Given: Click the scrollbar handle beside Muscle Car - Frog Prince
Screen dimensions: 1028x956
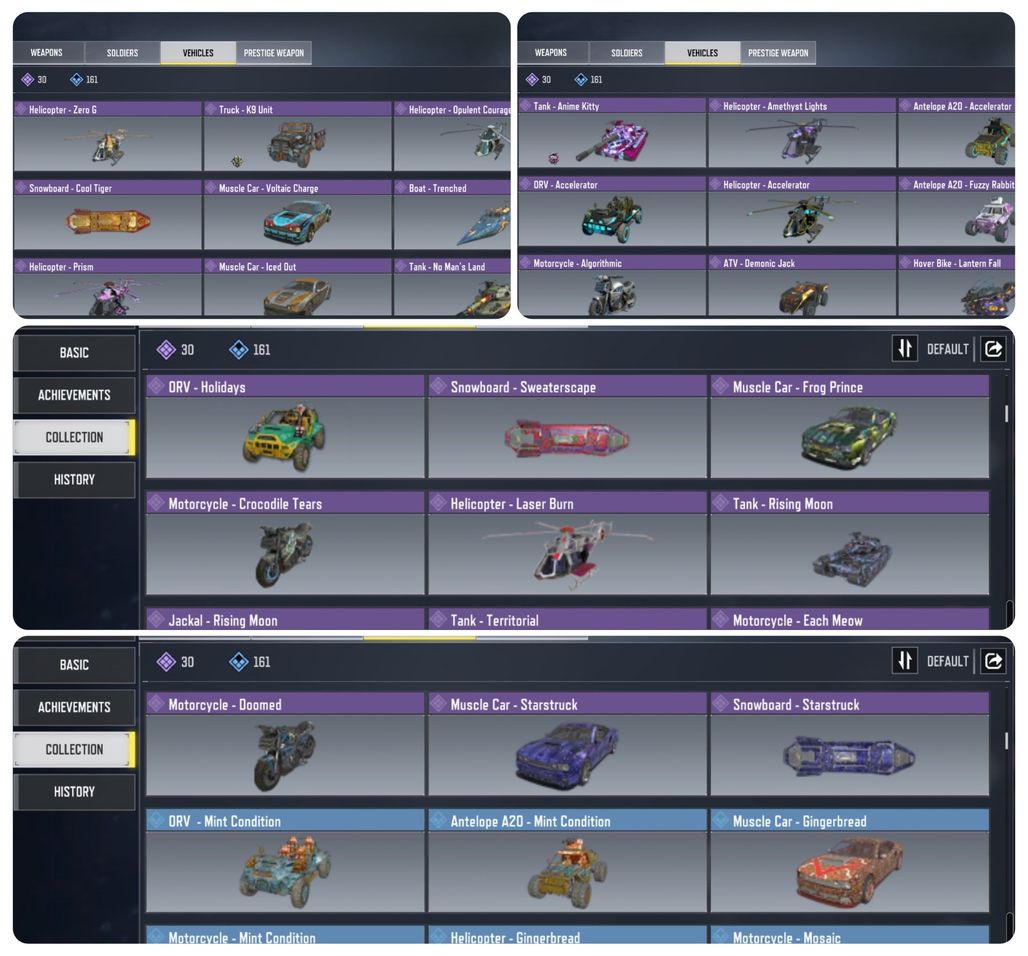Looking at the screenshot, I should tap(1006, 413).
